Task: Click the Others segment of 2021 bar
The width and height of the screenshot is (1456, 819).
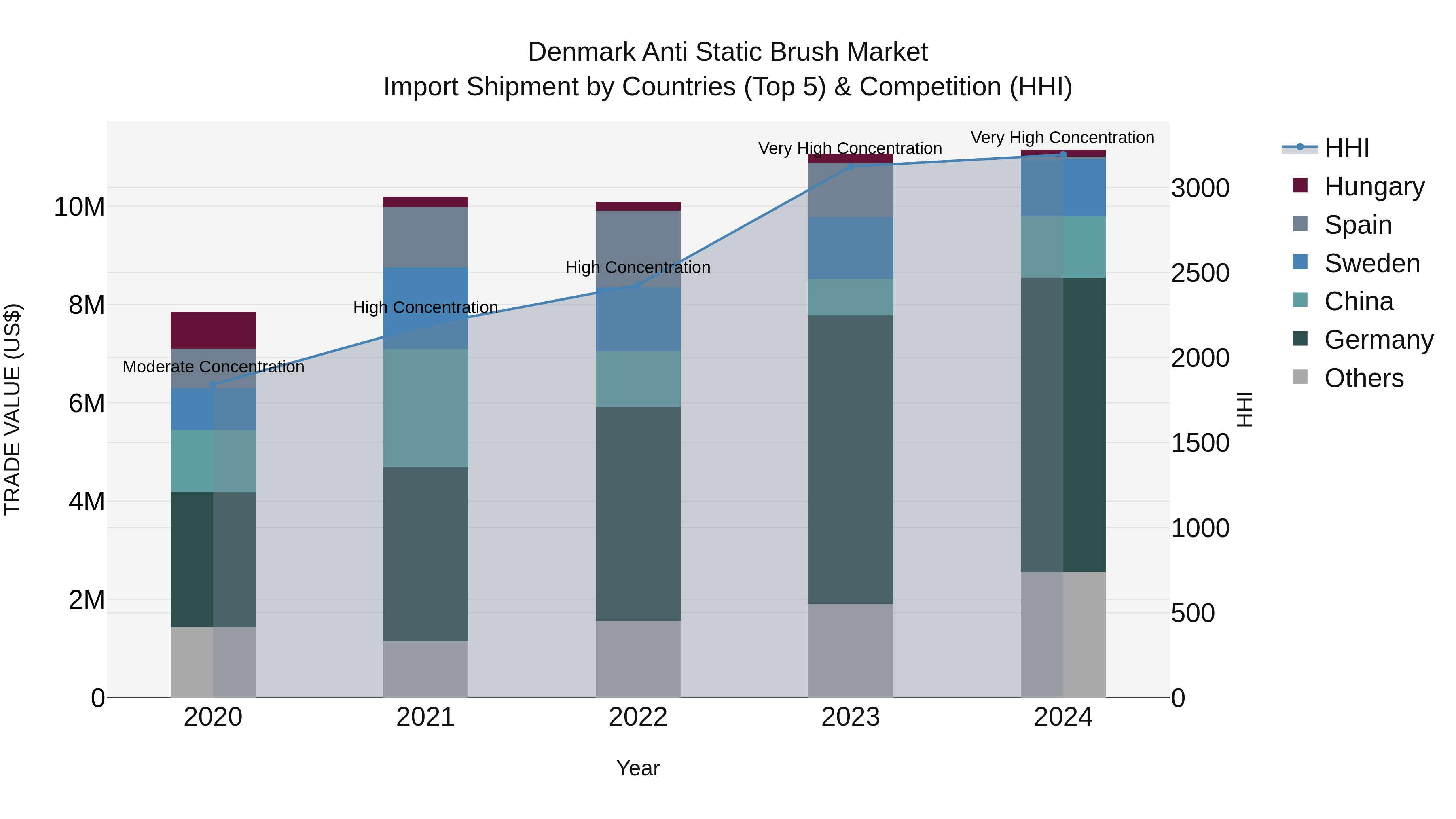Action: click(425, 669)
